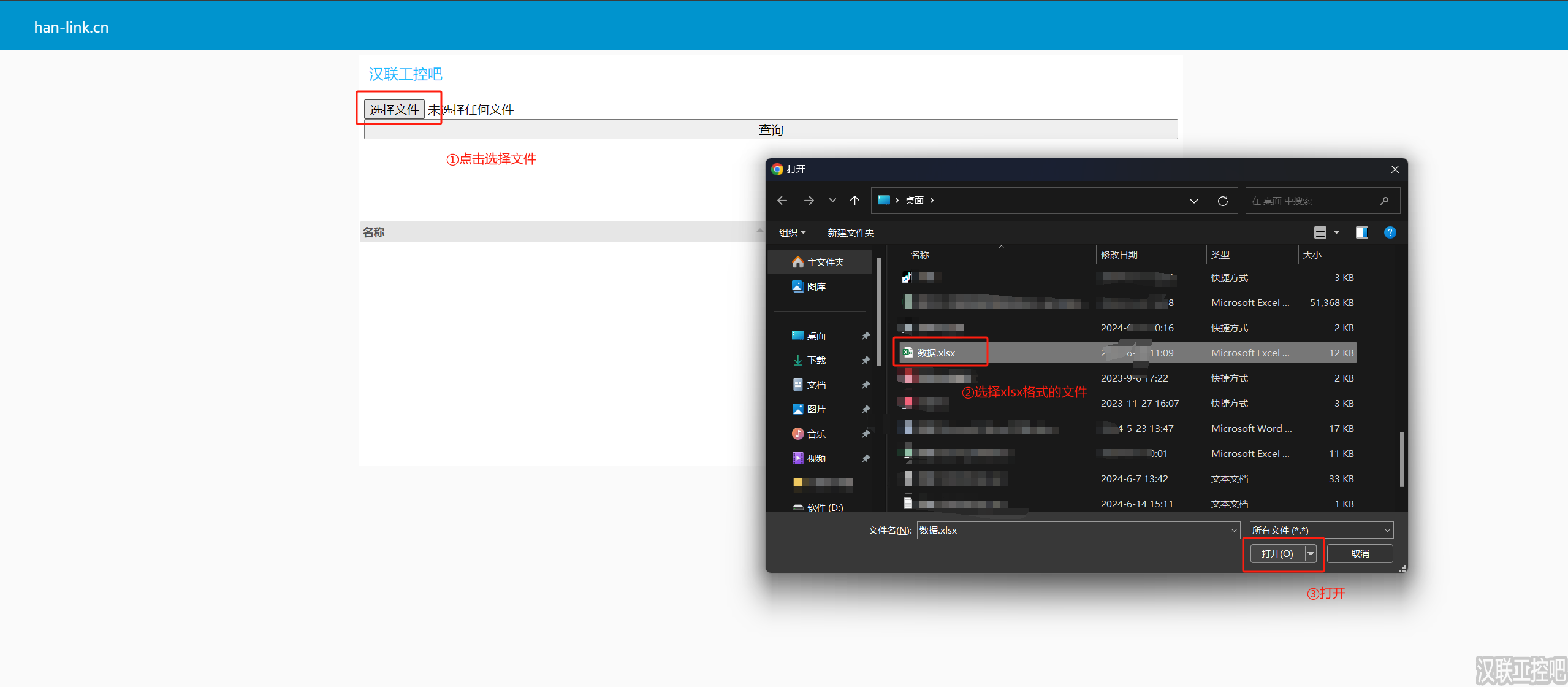1568x687 pixels.
Task: Click 新建文件夹 to create a folder
Action: [x=850, y=232]
